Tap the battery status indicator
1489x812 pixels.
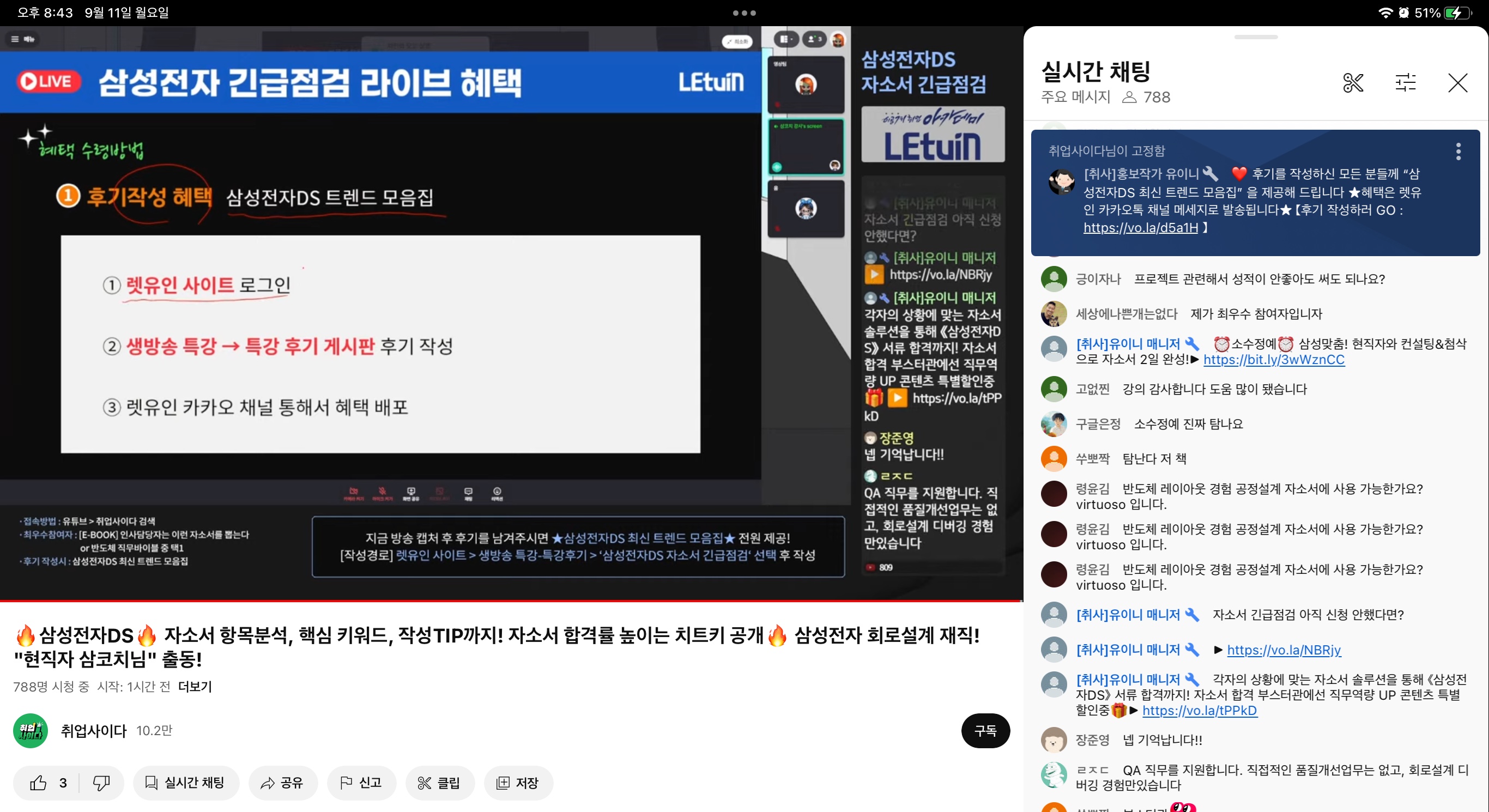click(1457, 13)
